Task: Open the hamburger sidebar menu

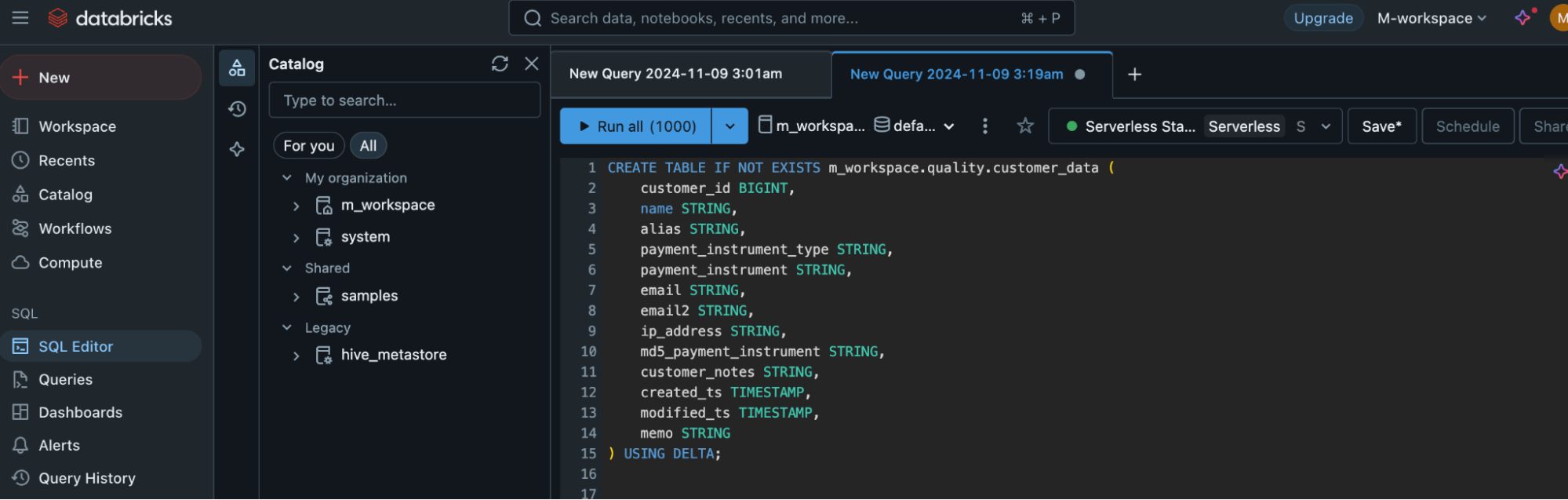Action: click(x=20, y=17)
